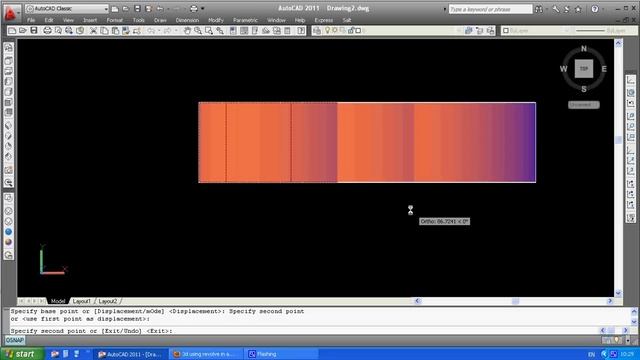The image size is (640, 360).
Task: Click the keyword search input field
Action: (x=490, y=9)
